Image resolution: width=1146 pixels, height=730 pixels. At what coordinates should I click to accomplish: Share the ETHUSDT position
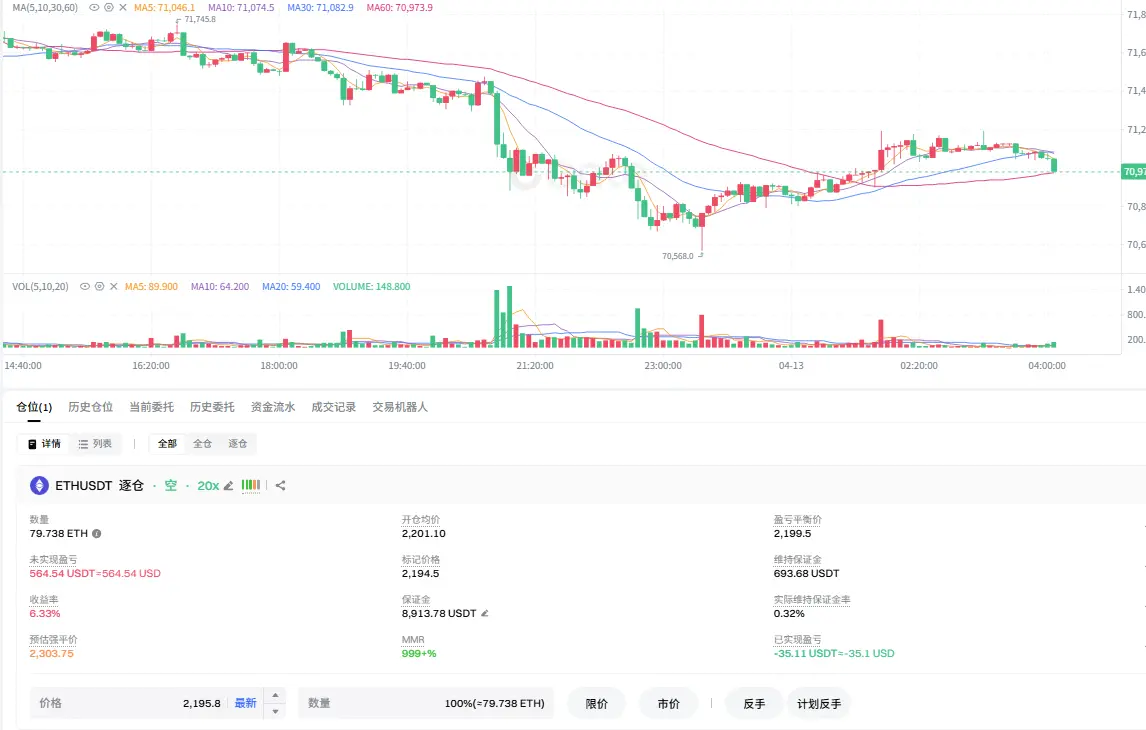281,485
